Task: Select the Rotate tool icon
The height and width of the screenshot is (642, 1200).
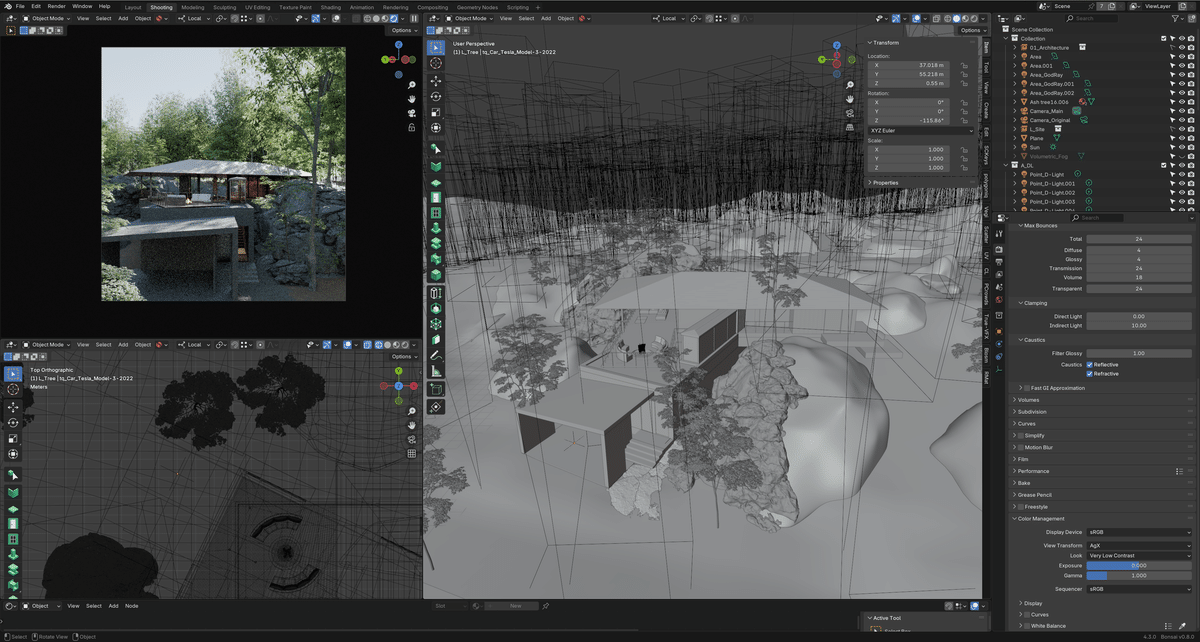Action: (x=435, y=95)
